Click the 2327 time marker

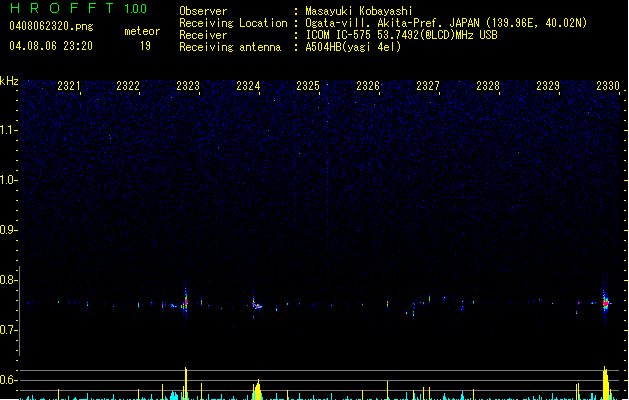click(x=428, y=86)
